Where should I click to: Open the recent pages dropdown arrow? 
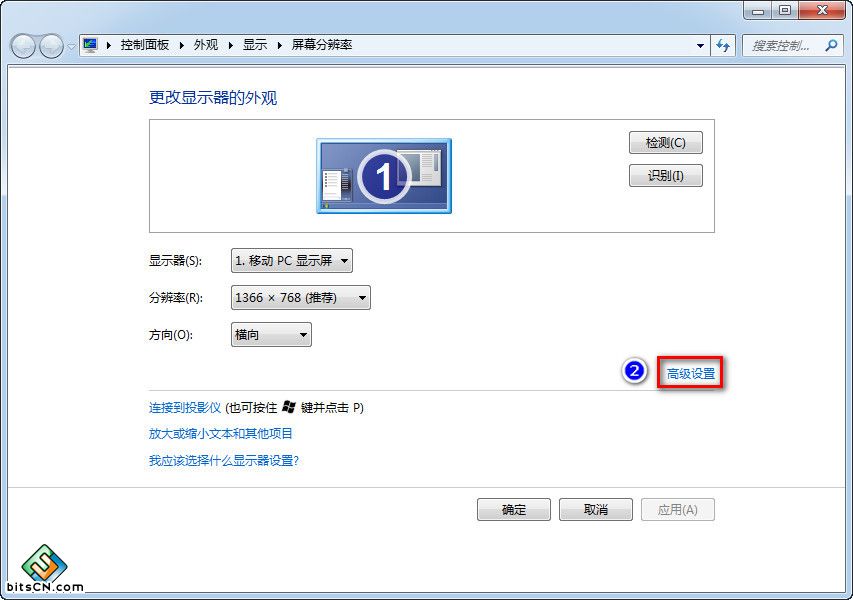(x=71, y=47)
